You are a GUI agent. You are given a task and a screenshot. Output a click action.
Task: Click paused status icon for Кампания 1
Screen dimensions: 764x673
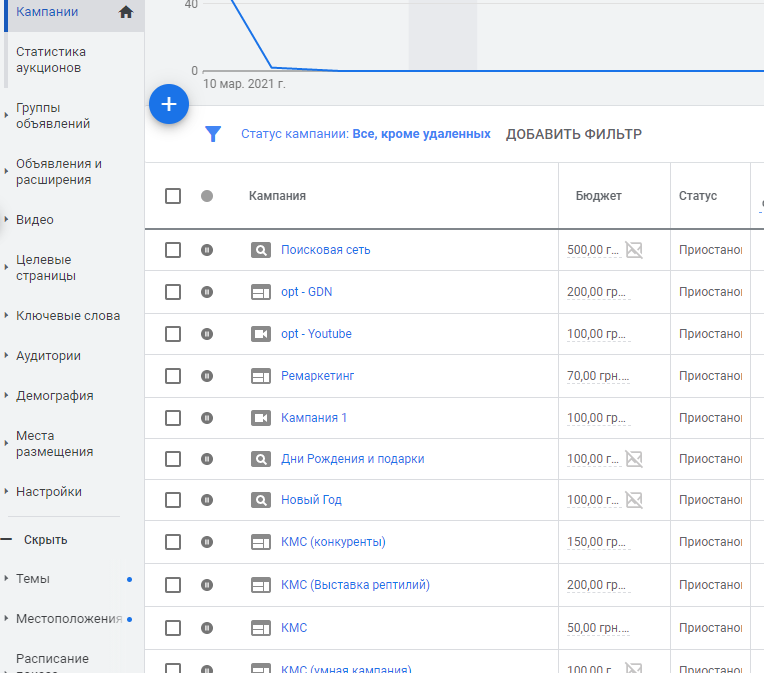tap(207, 418)
